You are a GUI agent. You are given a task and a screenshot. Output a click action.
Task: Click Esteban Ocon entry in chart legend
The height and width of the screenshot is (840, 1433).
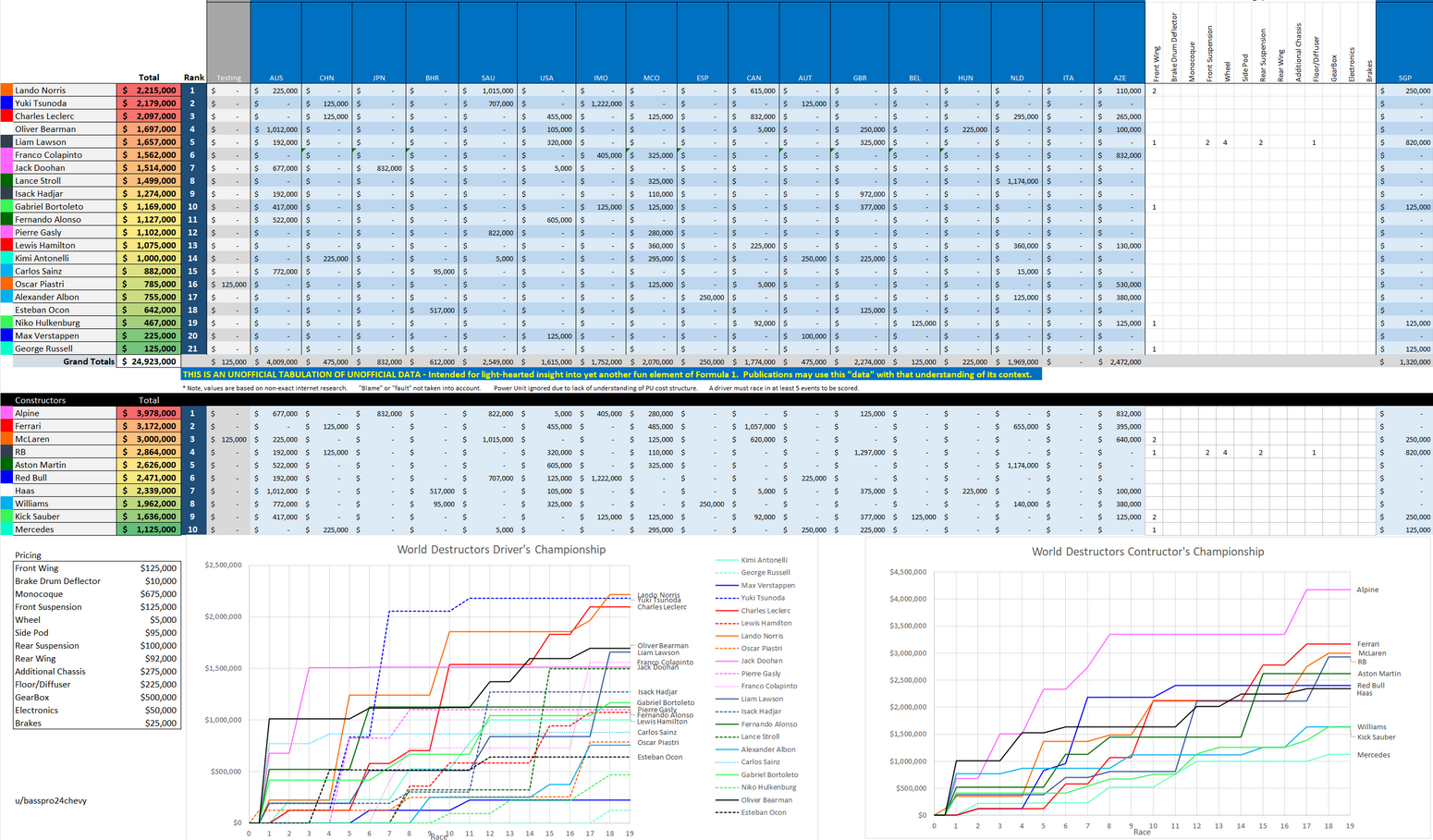pos(764,812)
